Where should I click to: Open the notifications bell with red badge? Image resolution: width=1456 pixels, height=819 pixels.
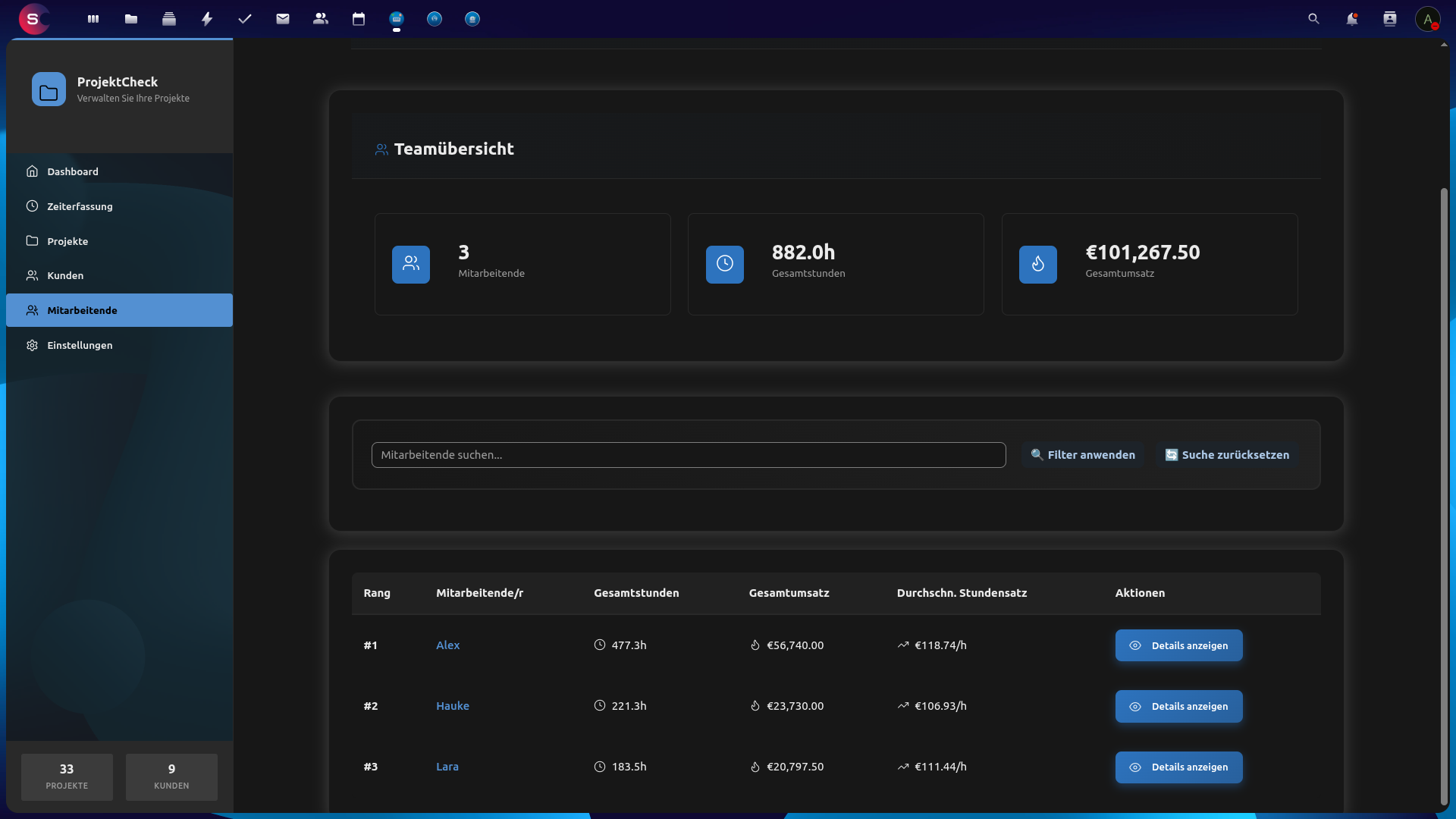pyautogui.click(x=1352, y=19)
